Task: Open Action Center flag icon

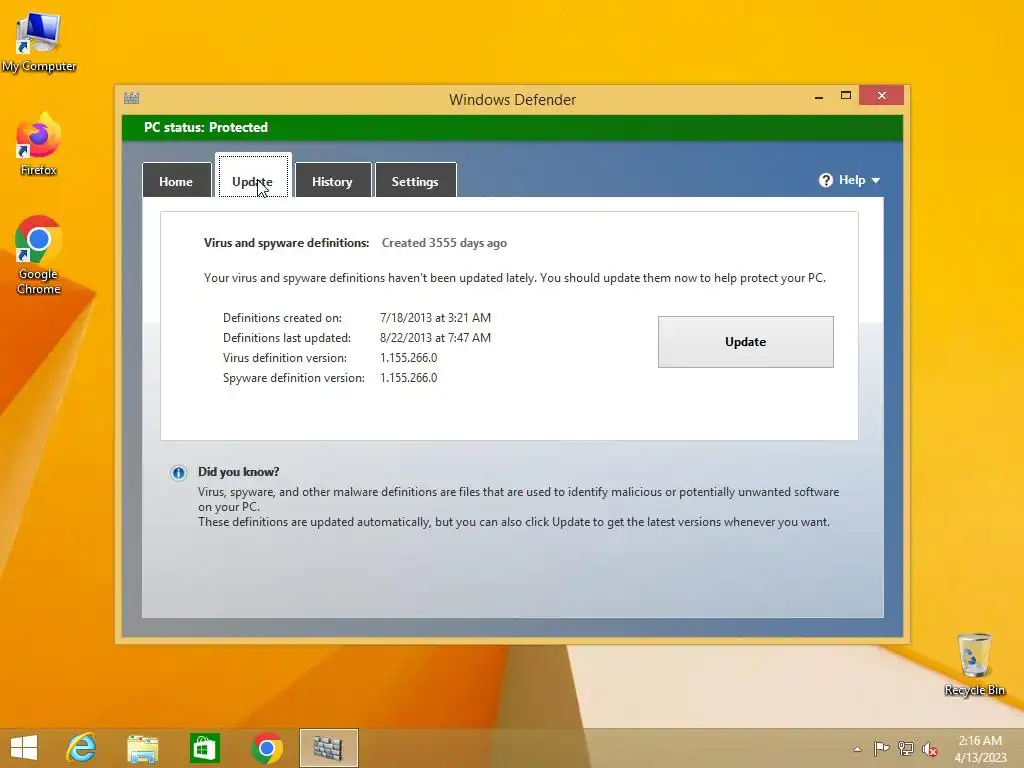Action: (881, 748)
